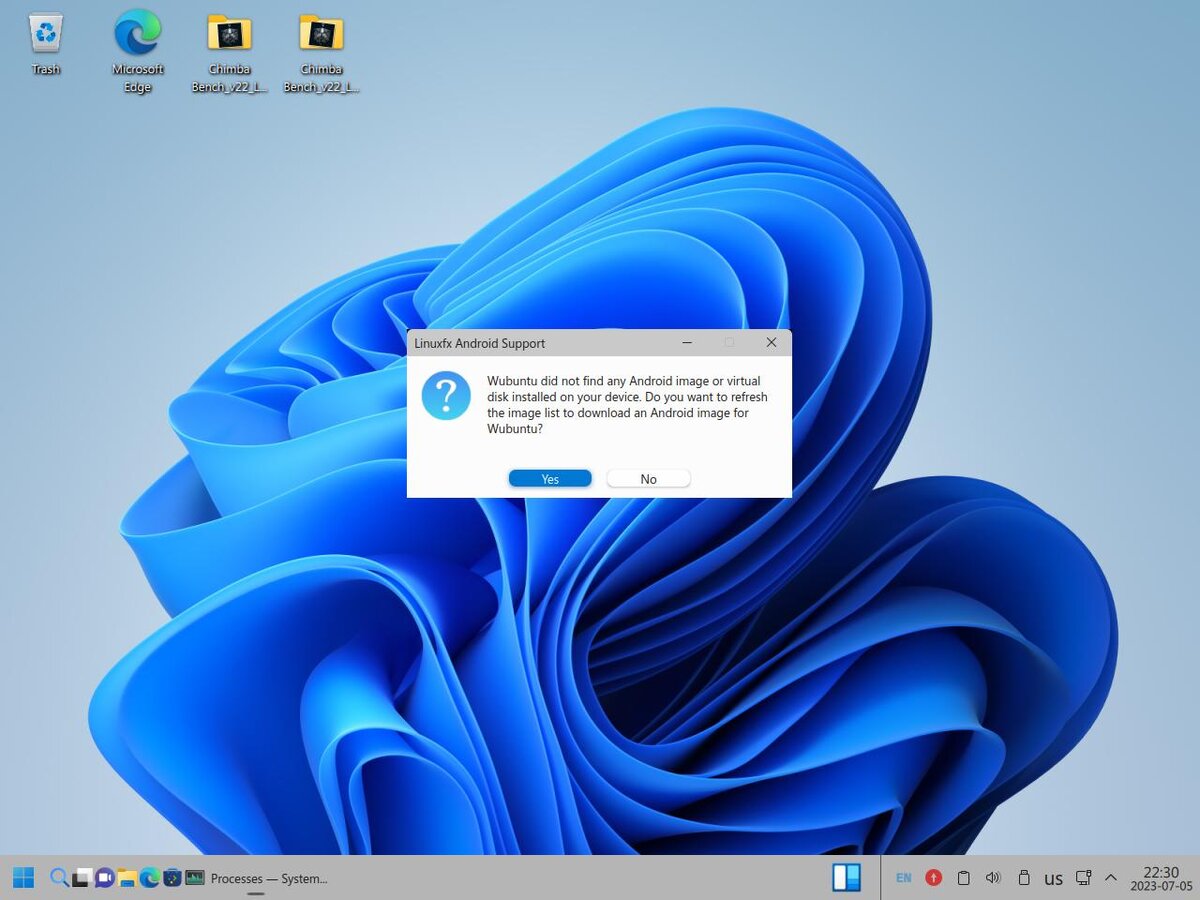Switch to Processes — System Monitor window
The width and height of the screenshot is (1200, 900).
pos(257,878)
